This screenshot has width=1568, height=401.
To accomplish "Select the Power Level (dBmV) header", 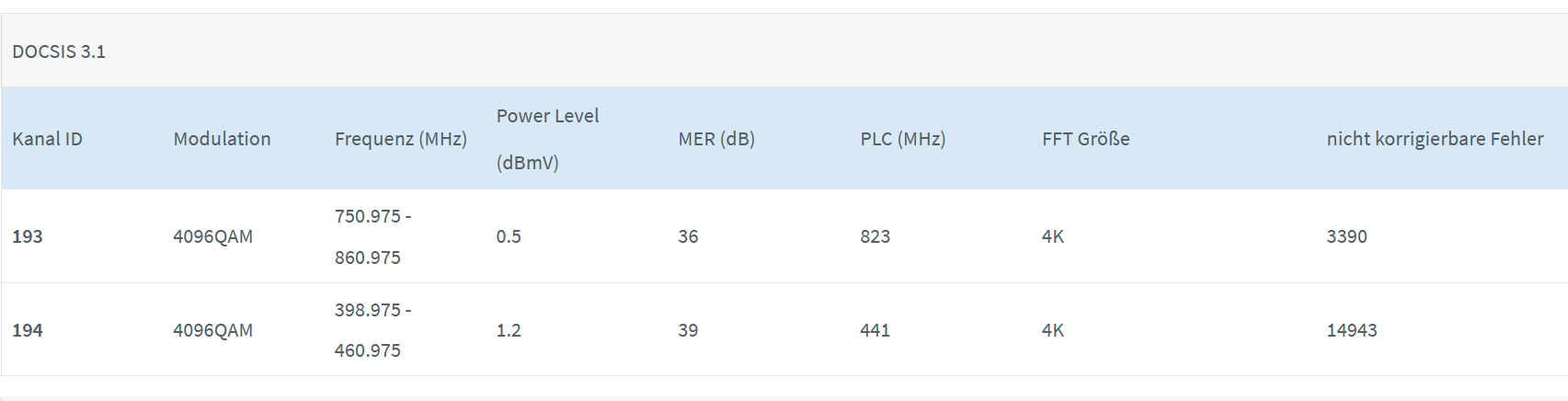I will pyautogui.click(x=547, y=139).
